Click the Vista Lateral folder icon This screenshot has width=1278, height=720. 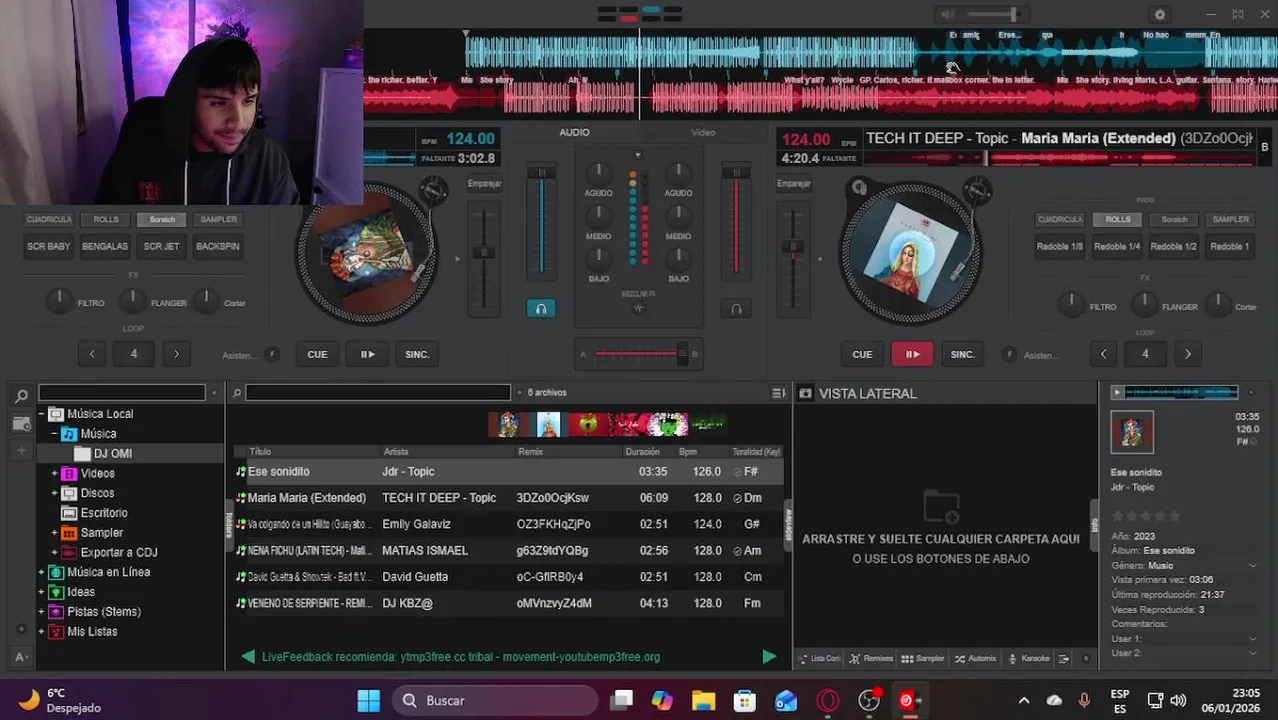coord(806,394)
